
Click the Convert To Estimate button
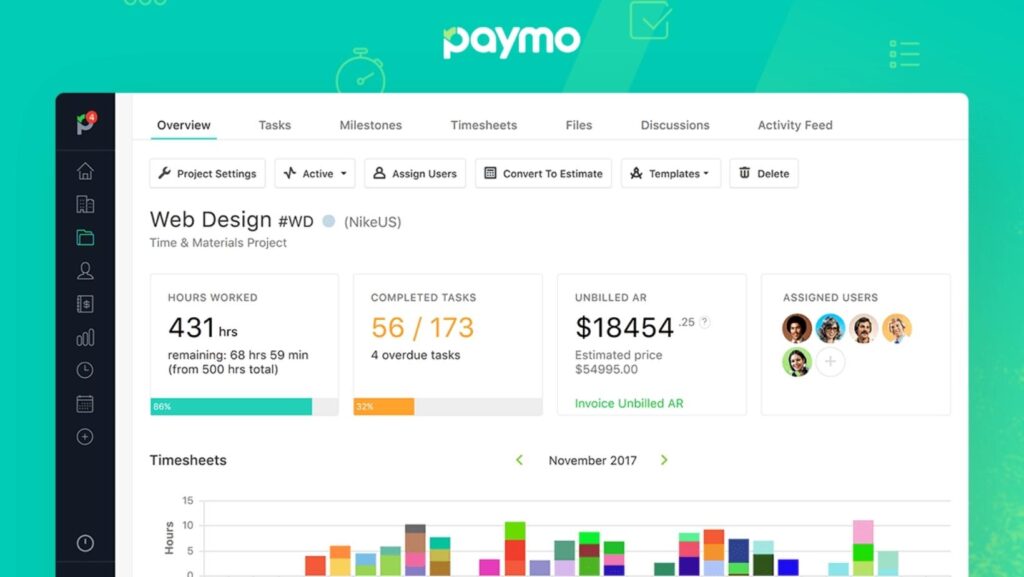(543, 174)
